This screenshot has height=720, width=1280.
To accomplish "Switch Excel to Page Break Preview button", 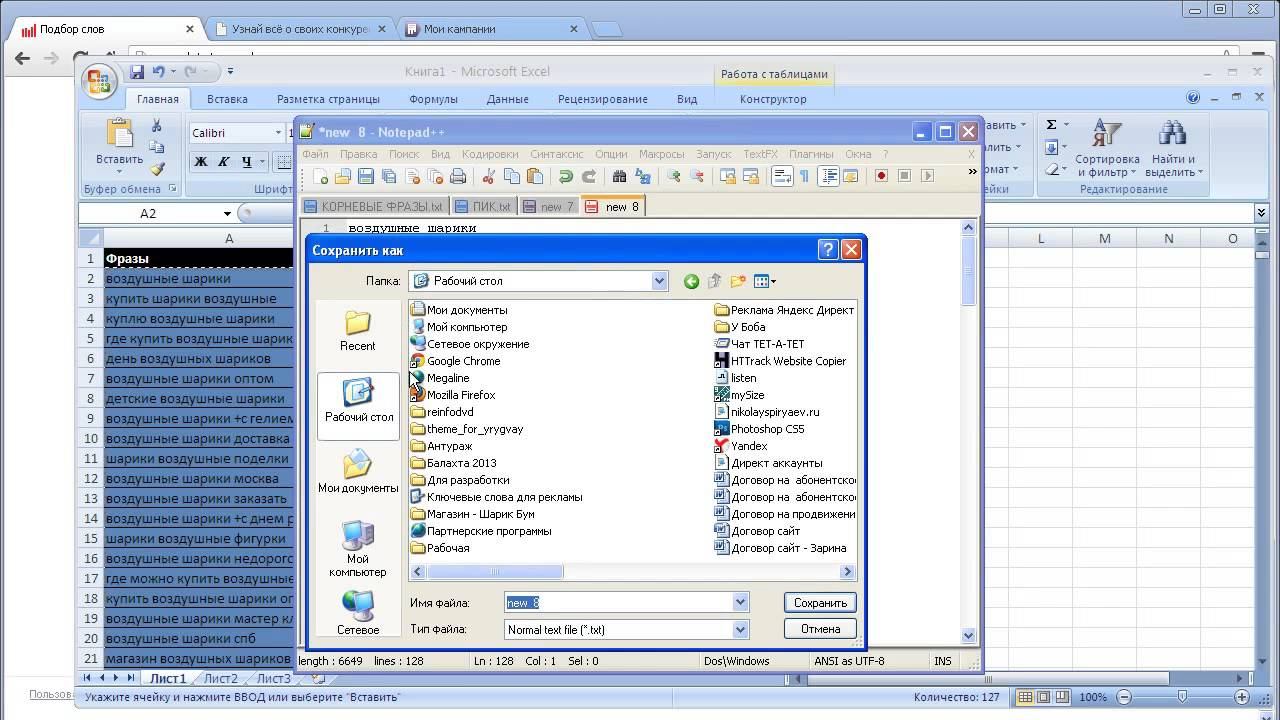I will [1062, 697].
